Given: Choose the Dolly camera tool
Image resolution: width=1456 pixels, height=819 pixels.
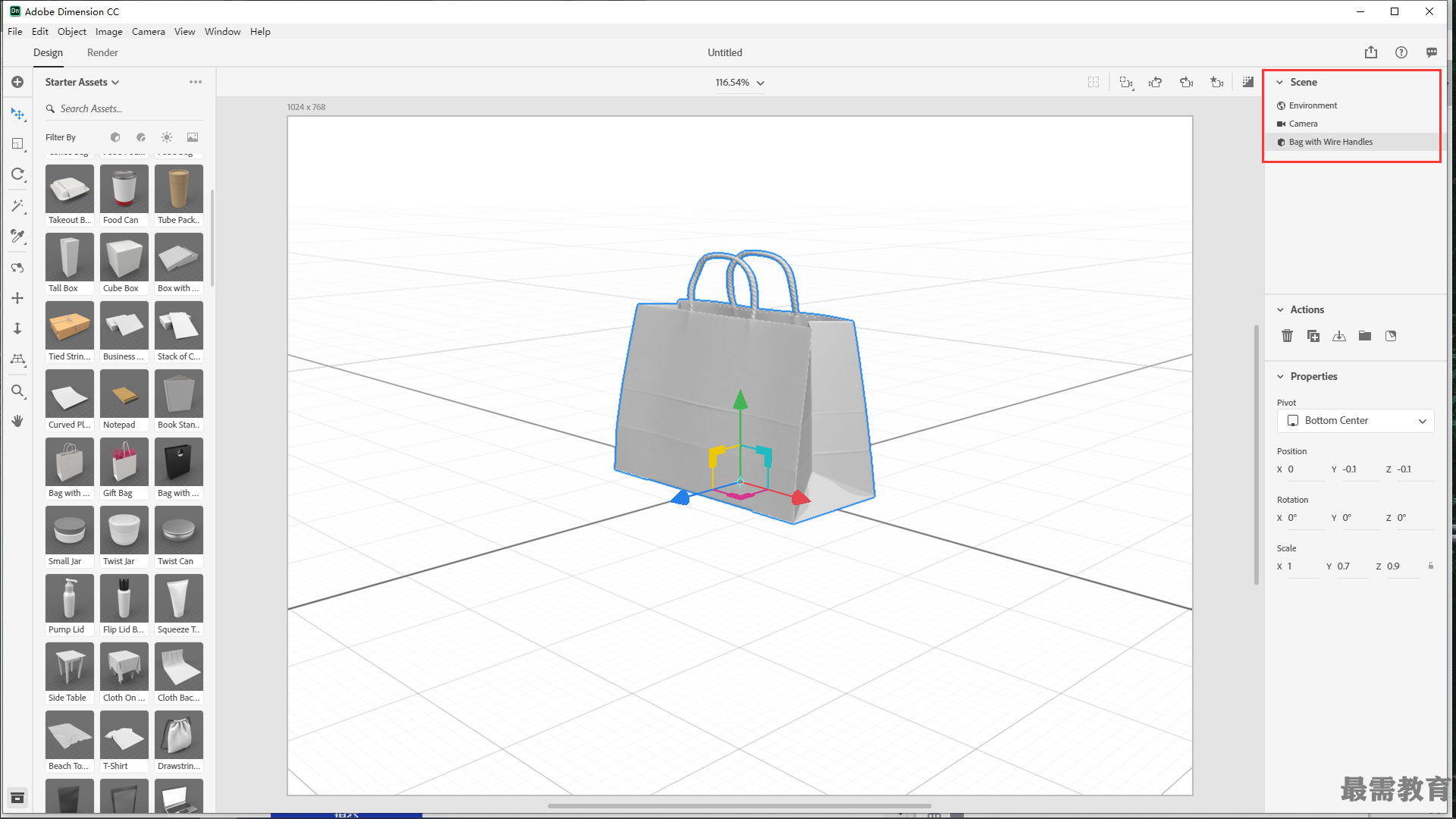Looking at the screenshot, I should click(17, 328).
